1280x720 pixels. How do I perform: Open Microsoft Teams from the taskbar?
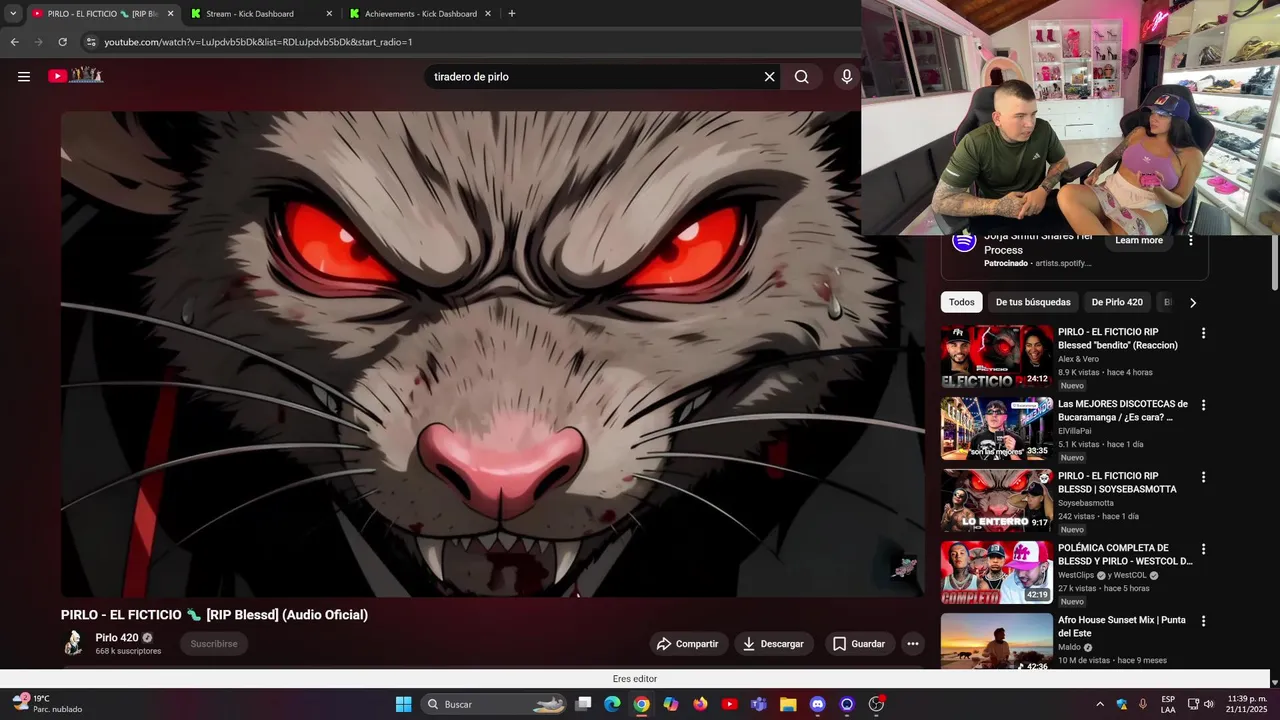pyautogui.click(x=758, y=704)
